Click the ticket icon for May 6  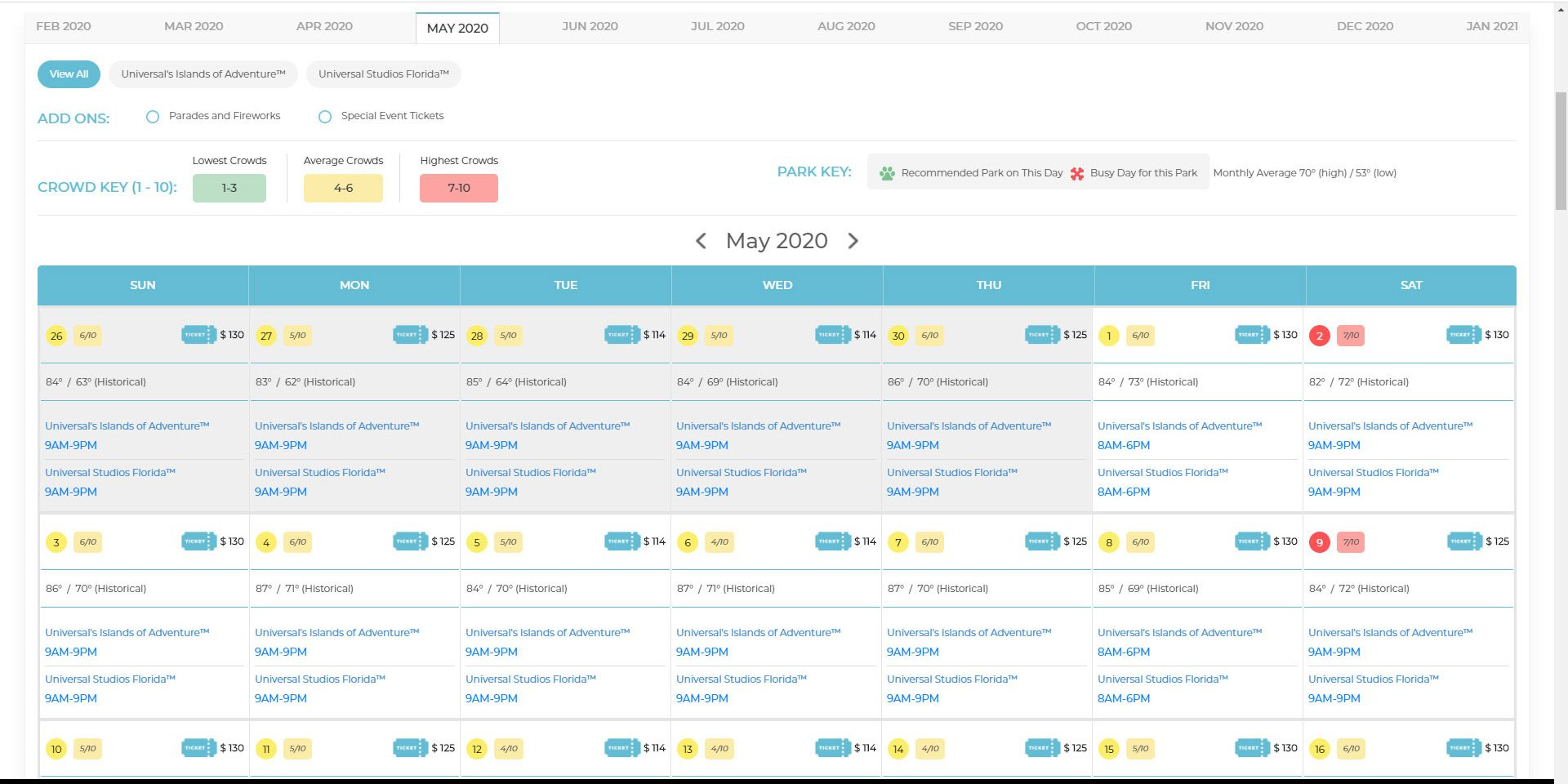point(832,541)
